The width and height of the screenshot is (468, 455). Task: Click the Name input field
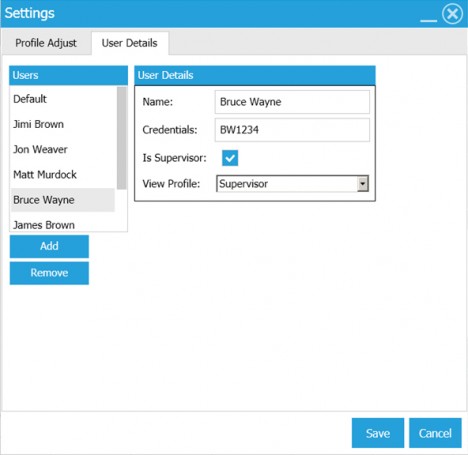coord(292,102)
